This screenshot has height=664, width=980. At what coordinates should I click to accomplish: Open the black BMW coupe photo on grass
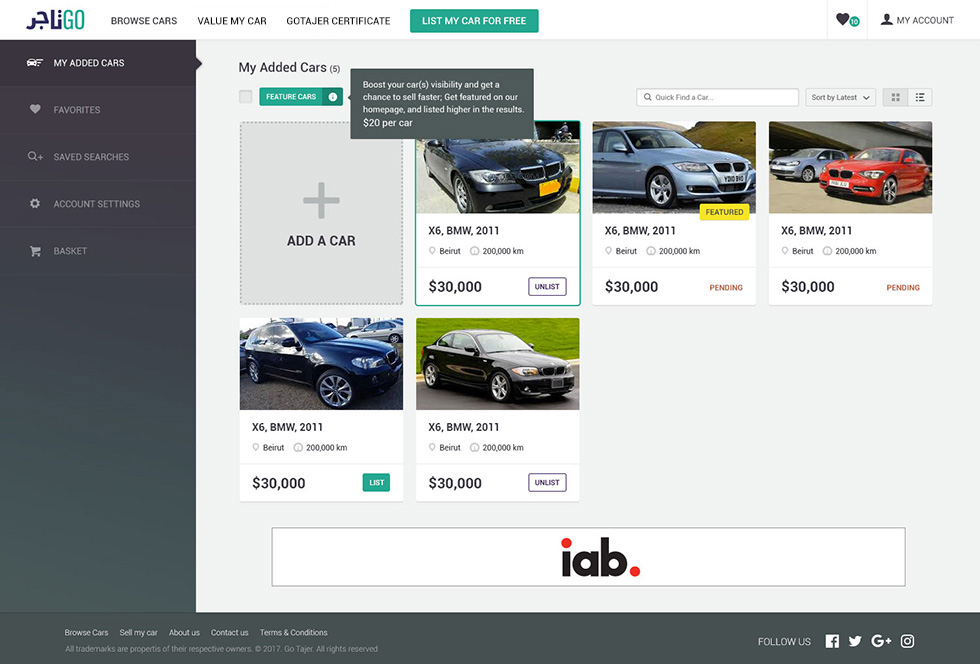coord(498,364)
